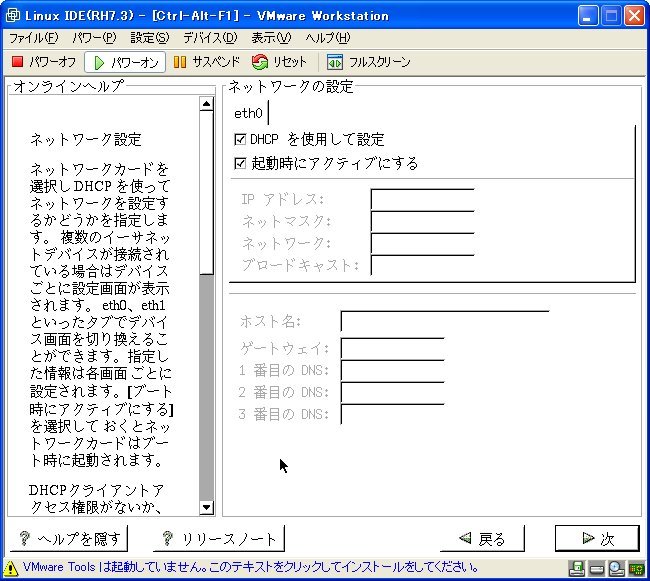The image size is (650, 581).
Task: Click the rightmost device icon in the status bar corner
Action: [x=636, y=569]
